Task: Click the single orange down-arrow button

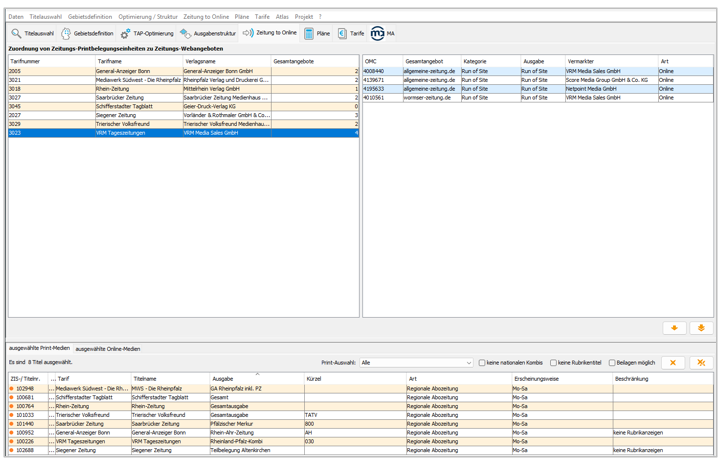Action: [x=674, y=328]
